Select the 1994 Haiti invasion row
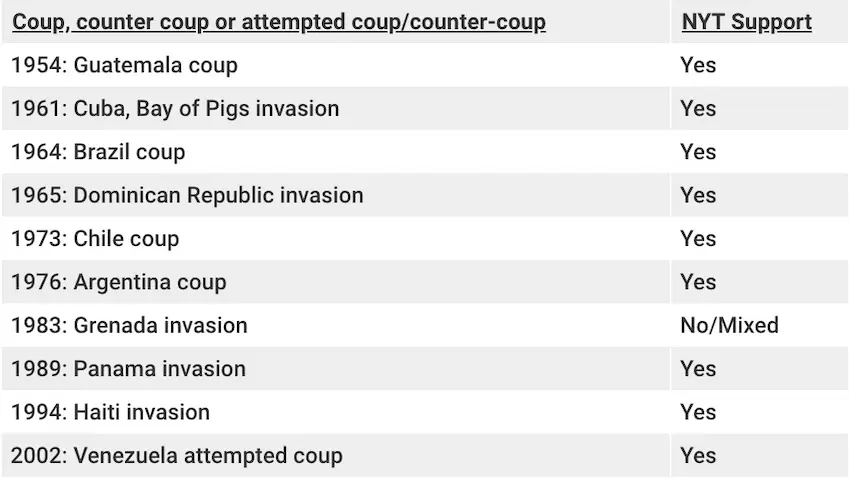Viewport: 850px width, 478px height. coord(425,412)
